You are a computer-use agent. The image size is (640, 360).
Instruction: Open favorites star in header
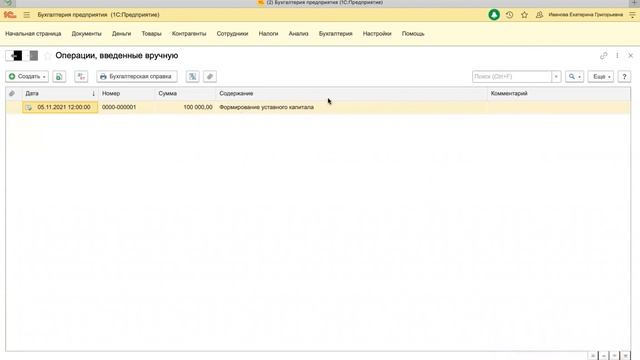(x=524, y=15)
